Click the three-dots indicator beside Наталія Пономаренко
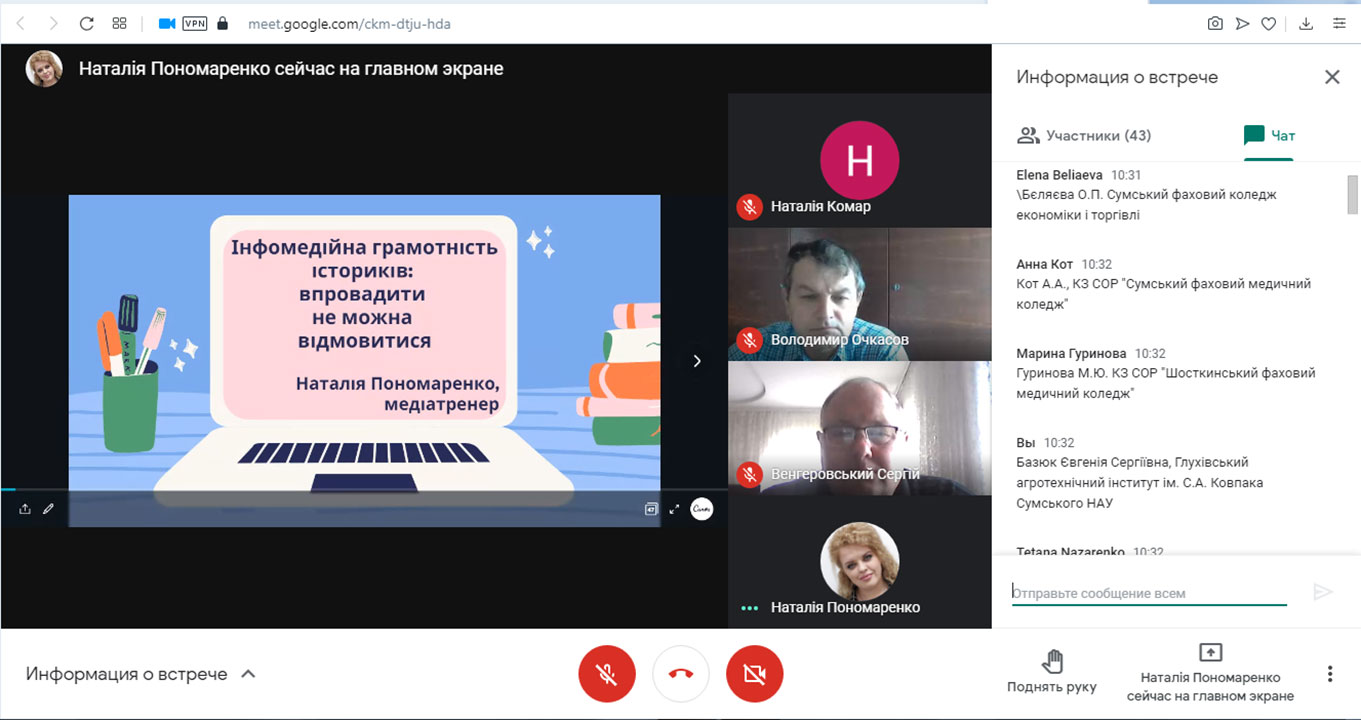The height and width of the screenshot is (720, 1361). tap(749, 608)
